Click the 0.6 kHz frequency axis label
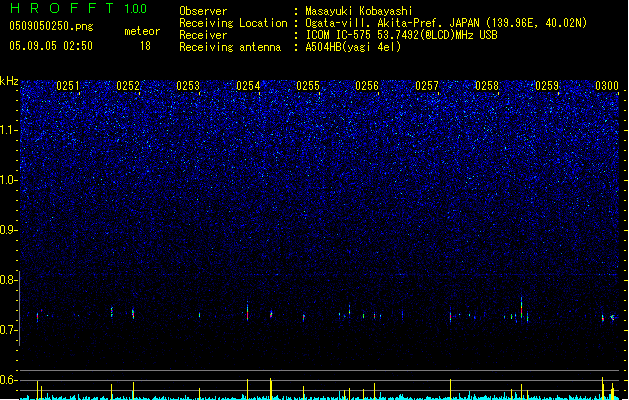629x400 pixels. (x=9, y=380)
